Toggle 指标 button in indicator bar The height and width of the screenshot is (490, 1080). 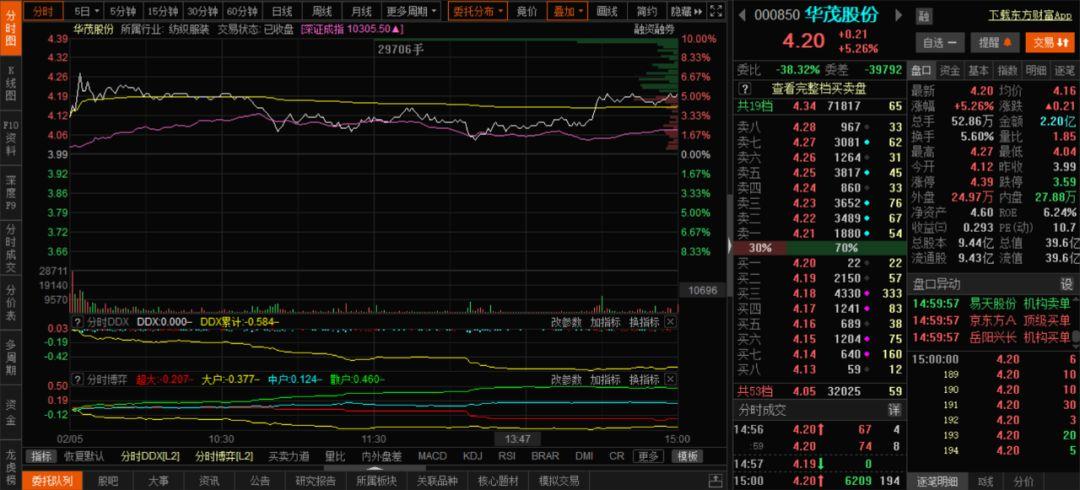click(x=41, y=456)
